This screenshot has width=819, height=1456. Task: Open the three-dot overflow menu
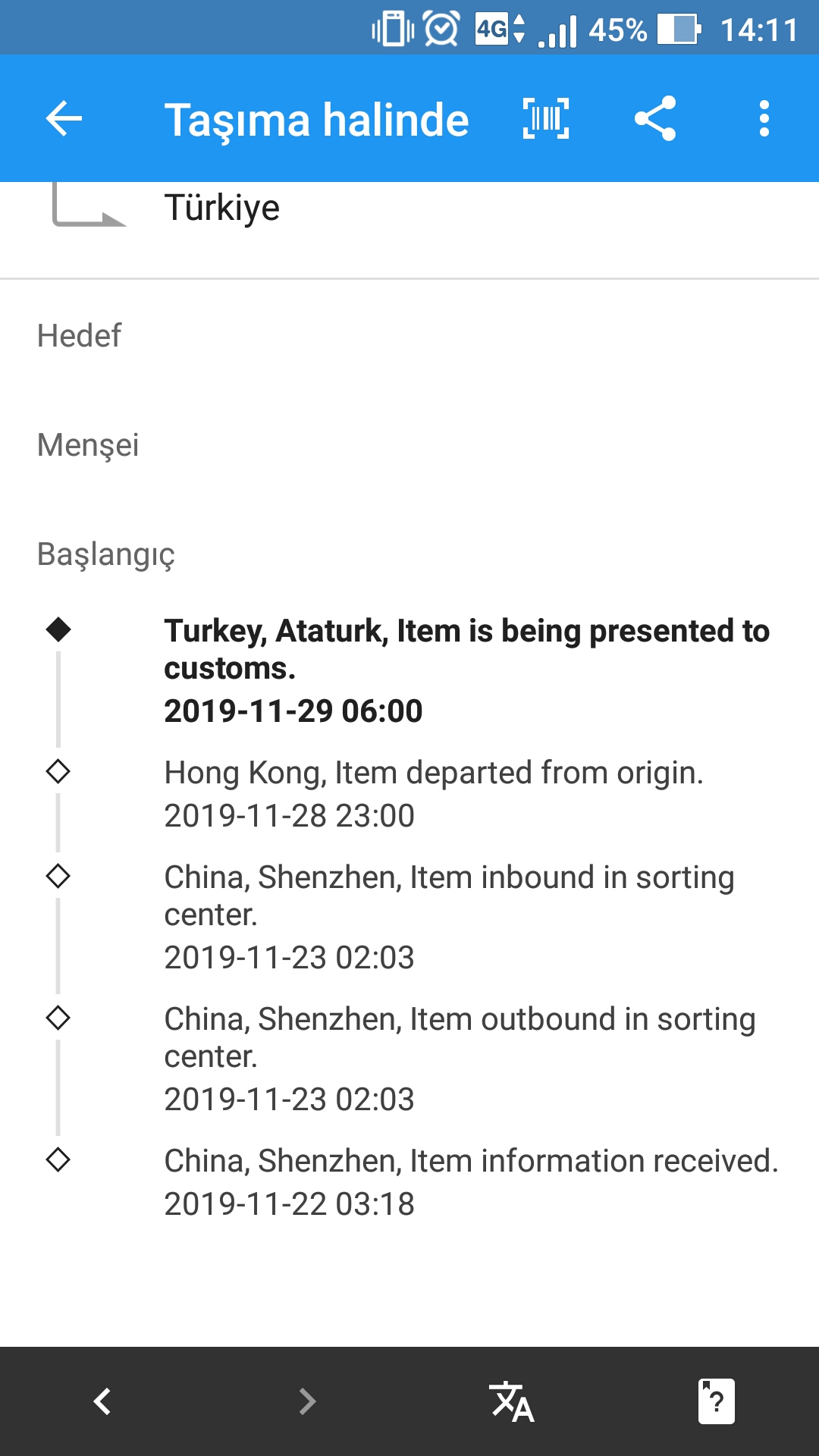pos(764,119)
